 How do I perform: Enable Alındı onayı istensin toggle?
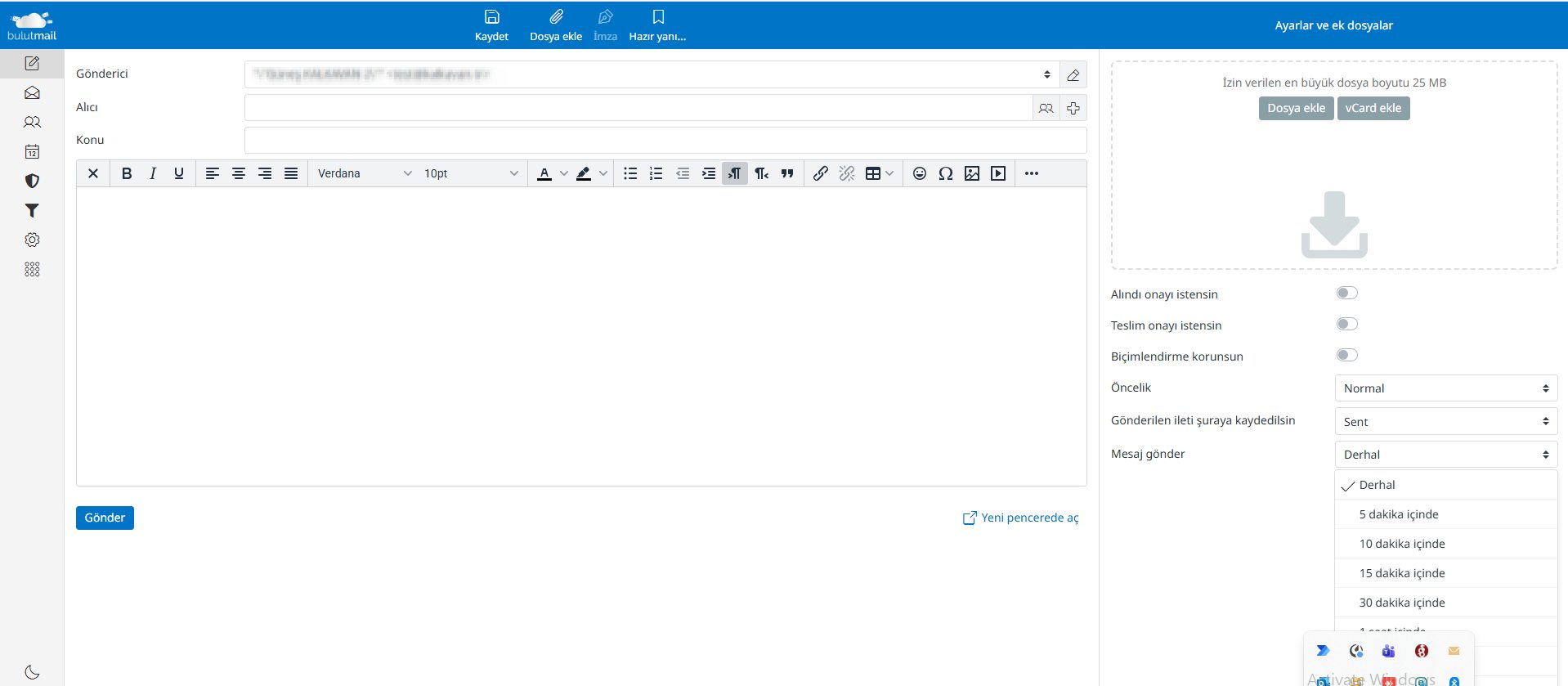(x=1346, y=294)
